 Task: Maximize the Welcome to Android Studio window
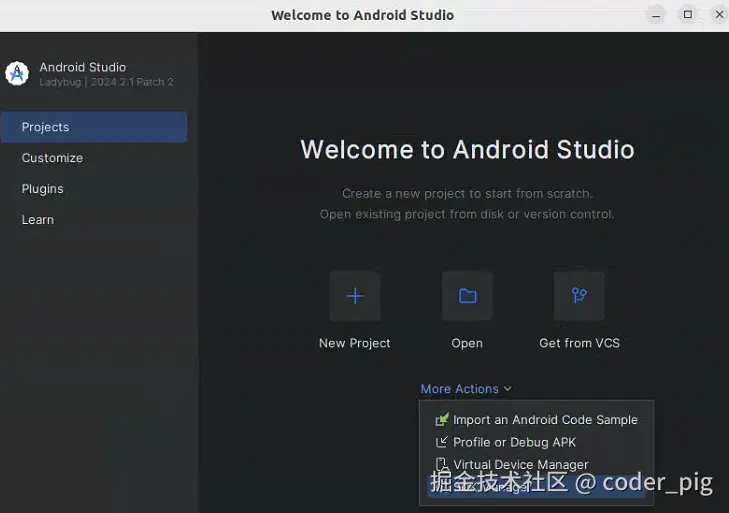[688, 15]
